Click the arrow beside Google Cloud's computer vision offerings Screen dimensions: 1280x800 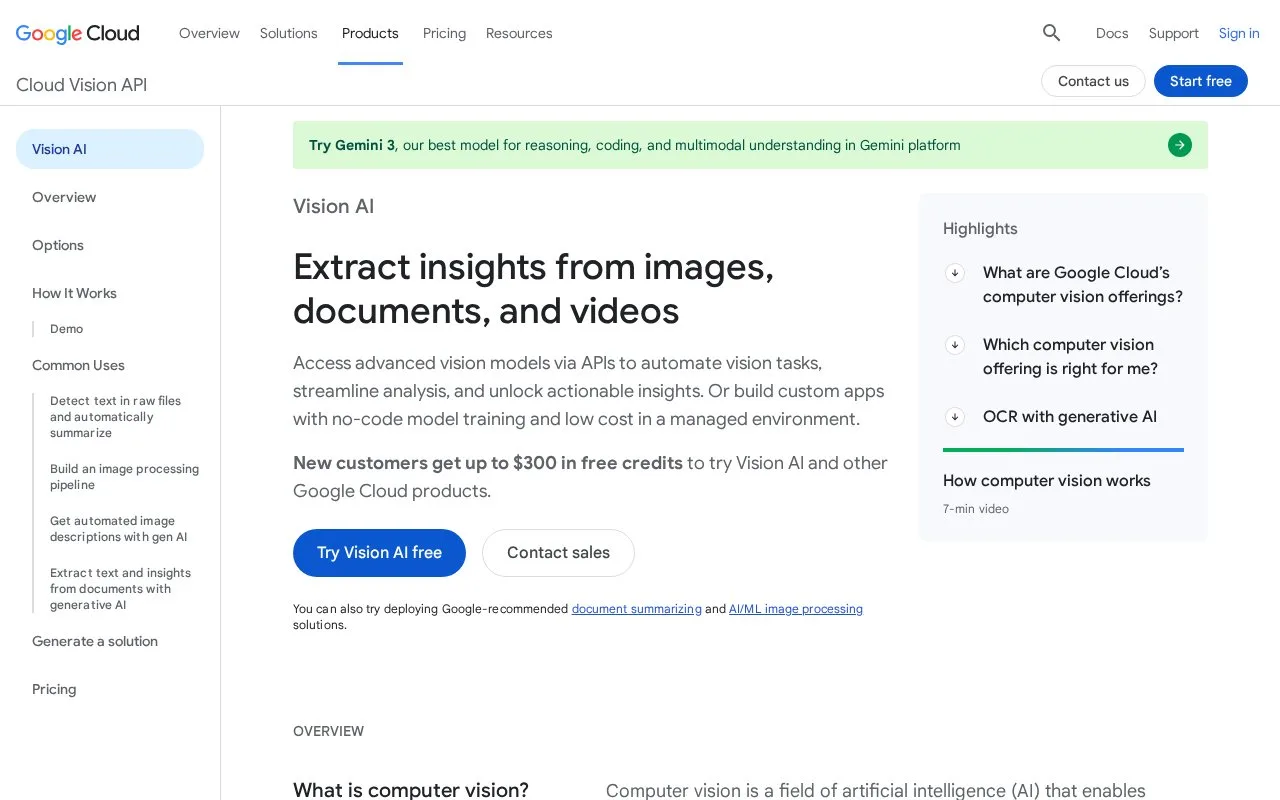(x=955, y=273)
